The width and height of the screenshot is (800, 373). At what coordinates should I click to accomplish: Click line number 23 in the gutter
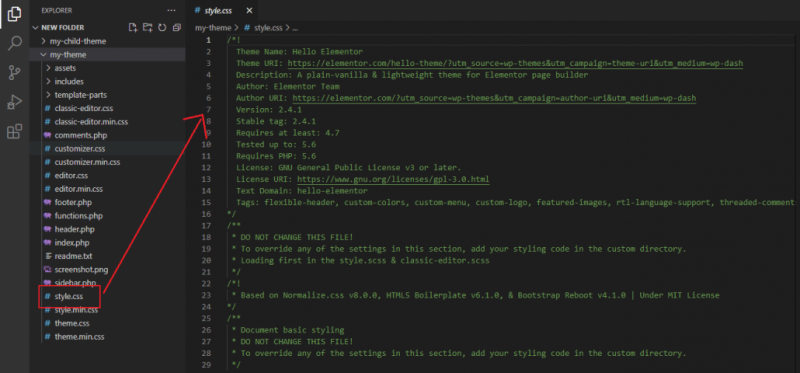pos(206,295)
